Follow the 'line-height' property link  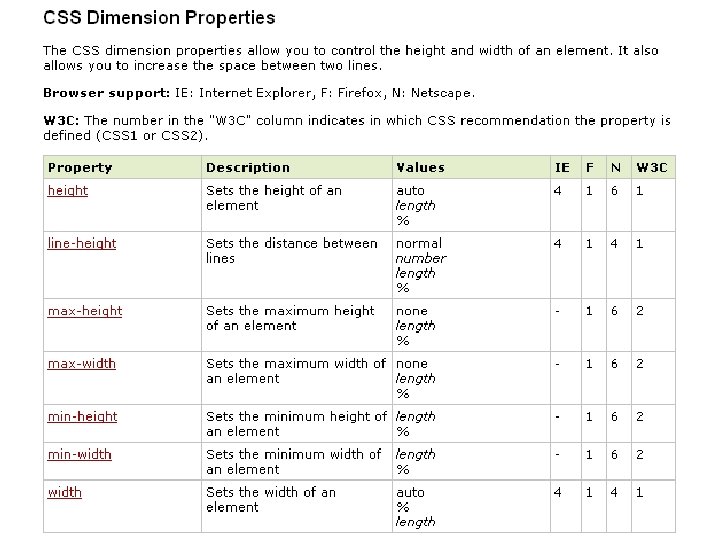pyautogui.click(x=82, y=244)
